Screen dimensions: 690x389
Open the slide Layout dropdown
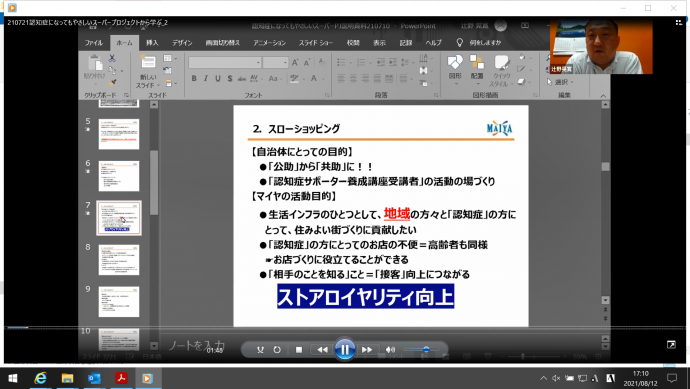point(169,58)
